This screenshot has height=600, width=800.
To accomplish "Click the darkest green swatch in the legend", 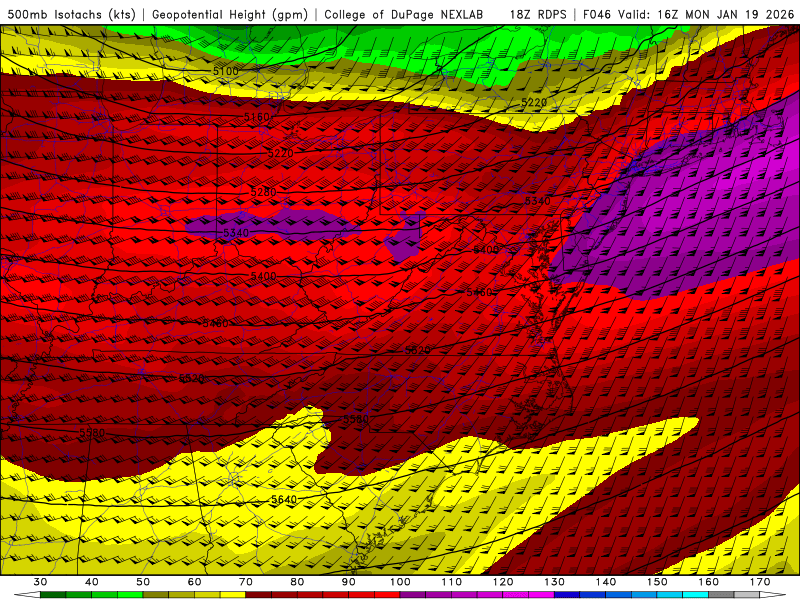I will tap(53, 595).
